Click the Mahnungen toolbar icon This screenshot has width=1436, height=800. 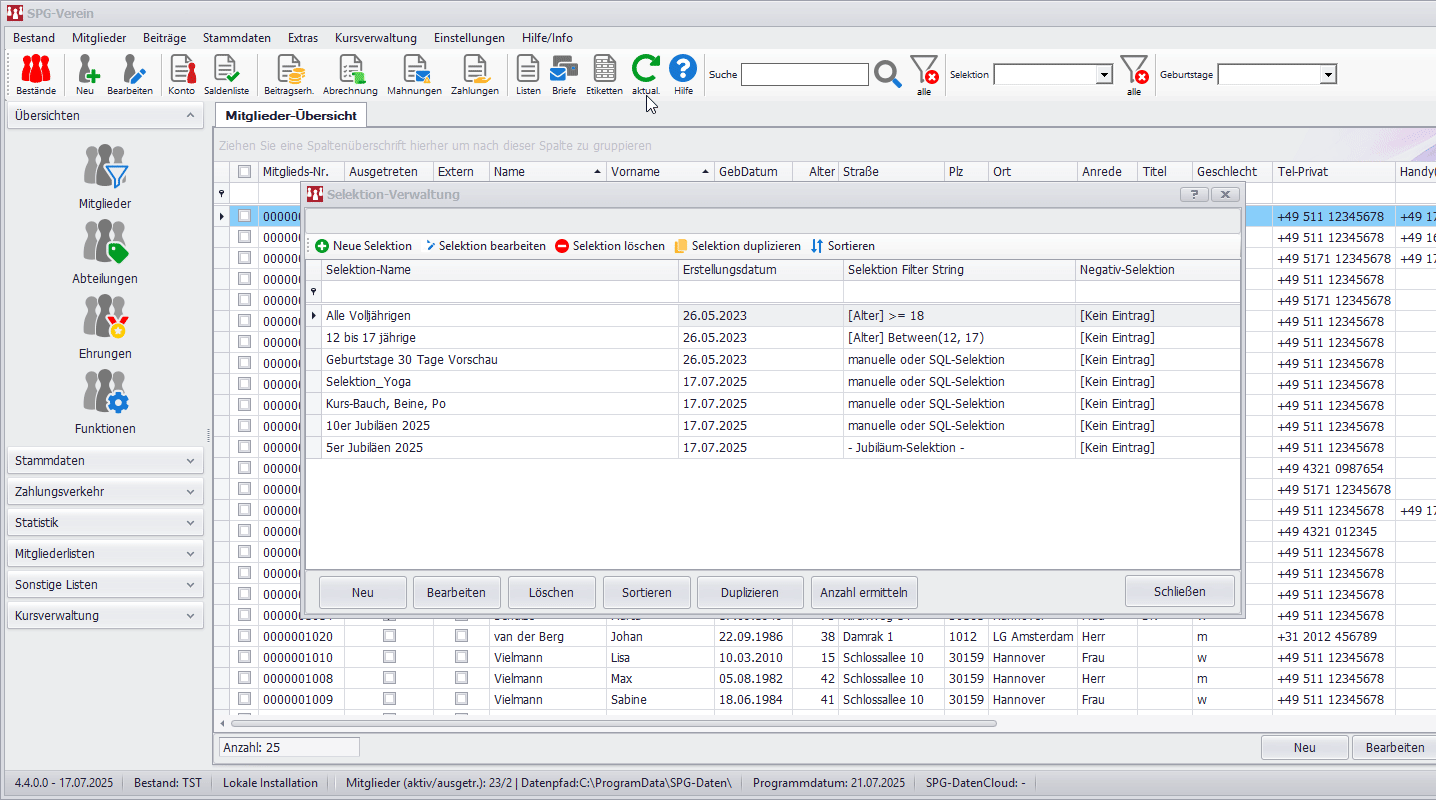pos(414,70)
